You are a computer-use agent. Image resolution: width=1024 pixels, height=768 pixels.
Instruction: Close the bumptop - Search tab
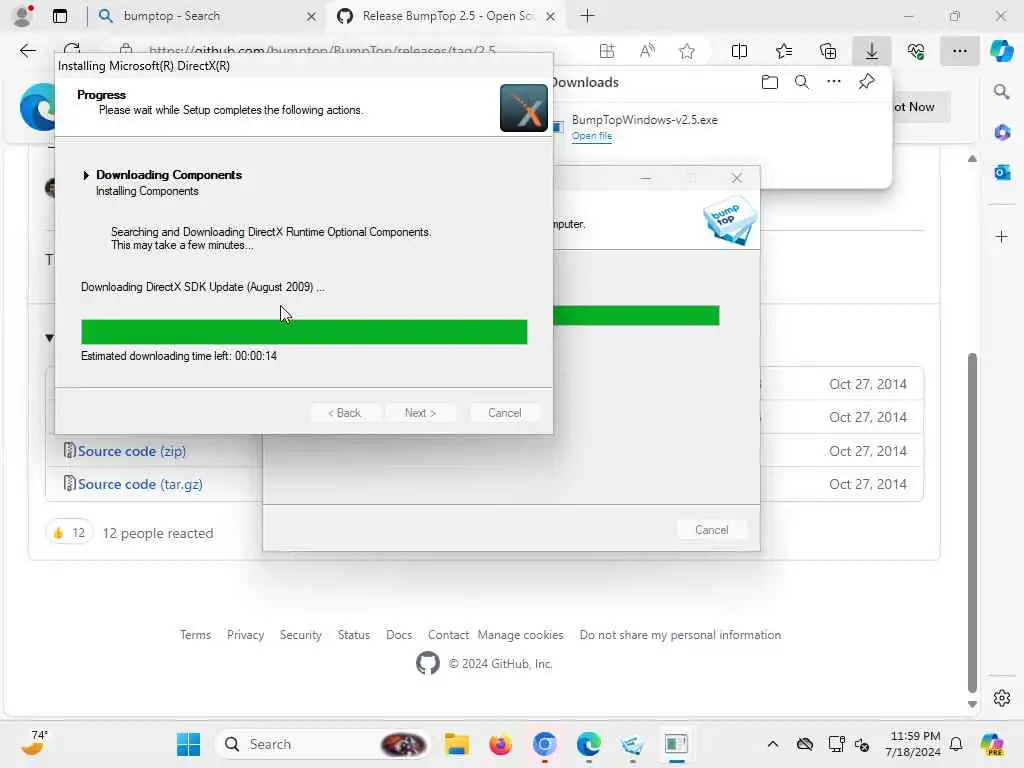(x=312, y=16)
